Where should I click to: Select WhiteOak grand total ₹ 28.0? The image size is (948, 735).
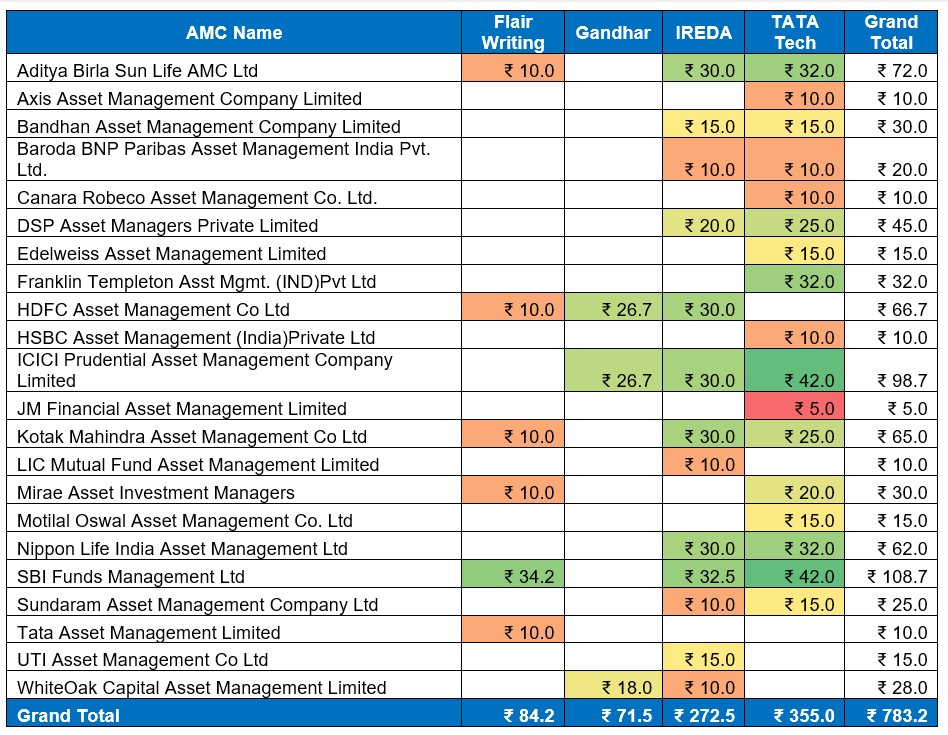[x=891, y=685]
